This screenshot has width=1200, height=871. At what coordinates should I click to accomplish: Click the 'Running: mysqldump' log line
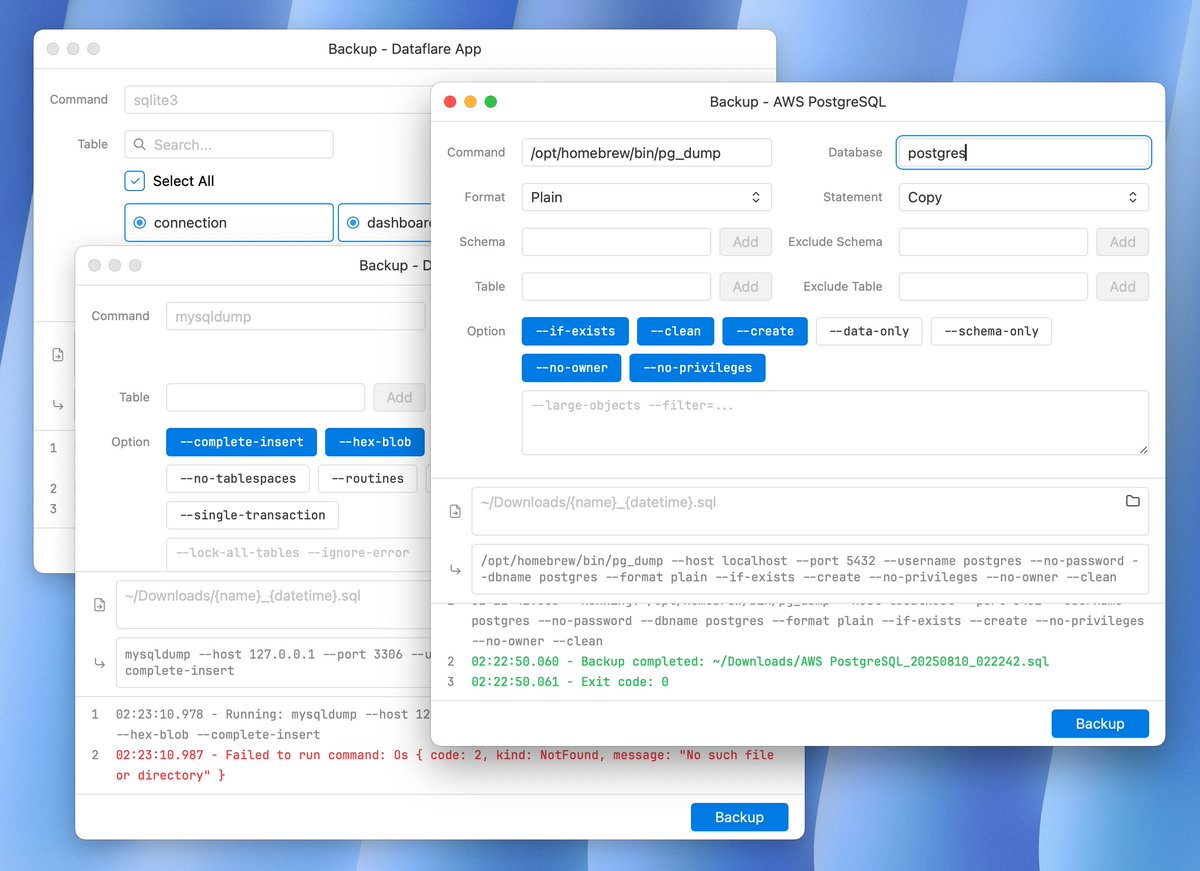click(x=272, y=724)
